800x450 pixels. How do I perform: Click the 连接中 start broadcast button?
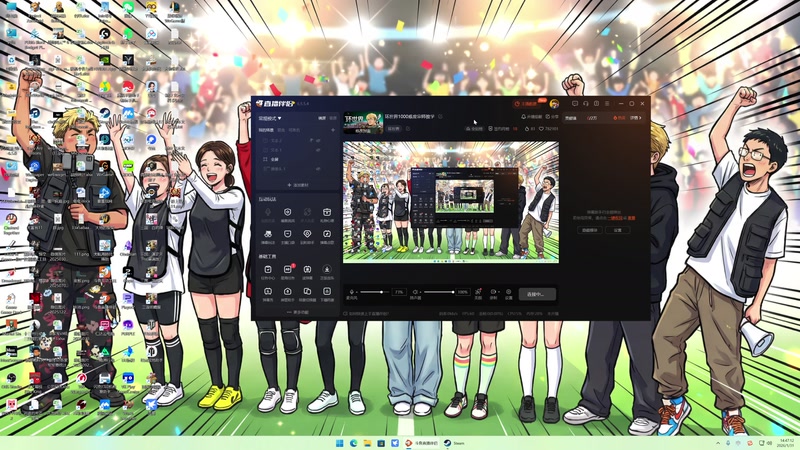pyautogui.click(x=537, y=294)
